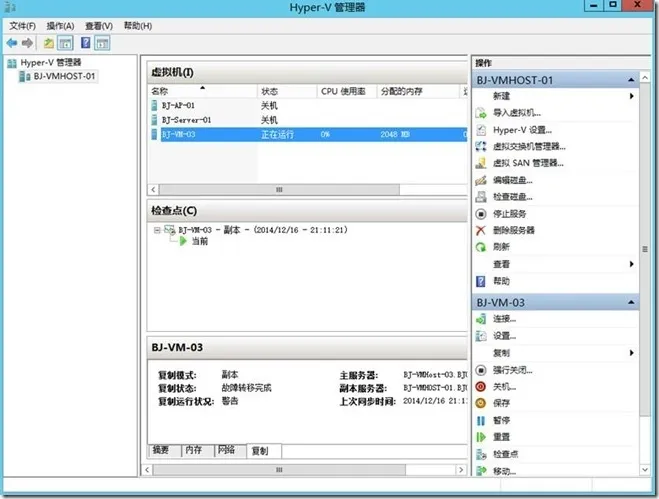The image size is (659, 499).
Task: Click the bottom pane scrollbar left arrow
Action: (147, 470)
